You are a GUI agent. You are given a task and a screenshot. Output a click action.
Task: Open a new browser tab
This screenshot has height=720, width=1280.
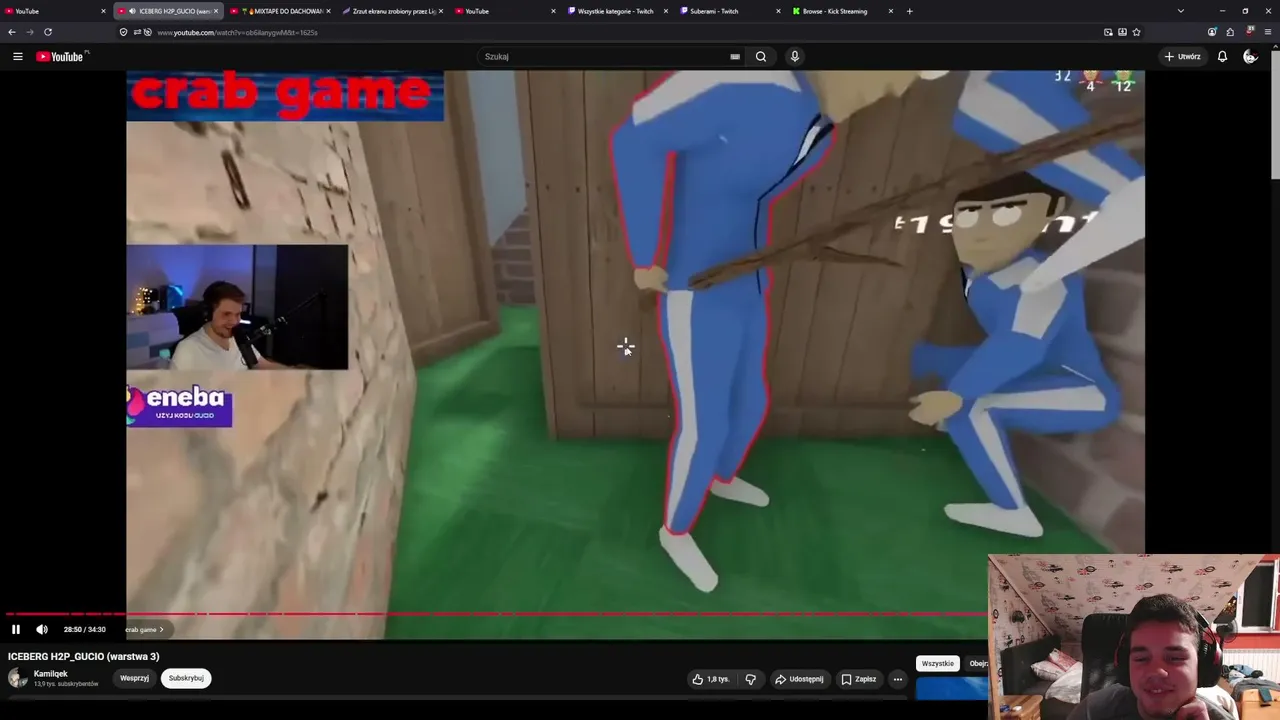(909, 11)
